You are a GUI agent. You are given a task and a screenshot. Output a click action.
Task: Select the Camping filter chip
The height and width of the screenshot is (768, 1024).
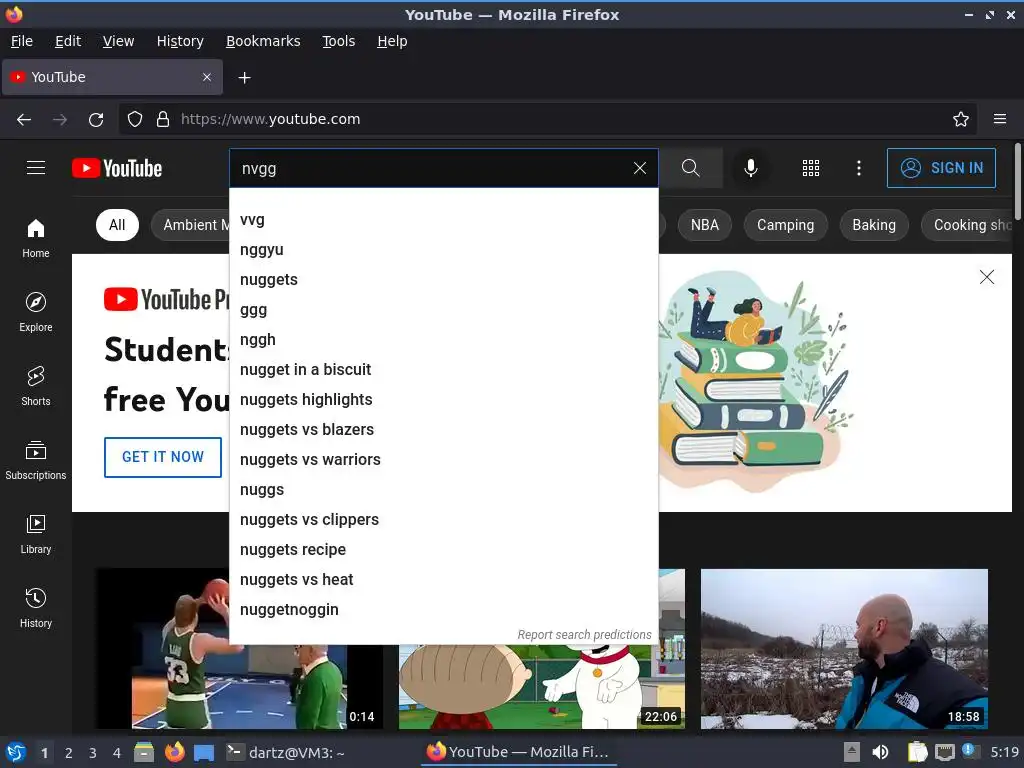click(x=786, y=225)
